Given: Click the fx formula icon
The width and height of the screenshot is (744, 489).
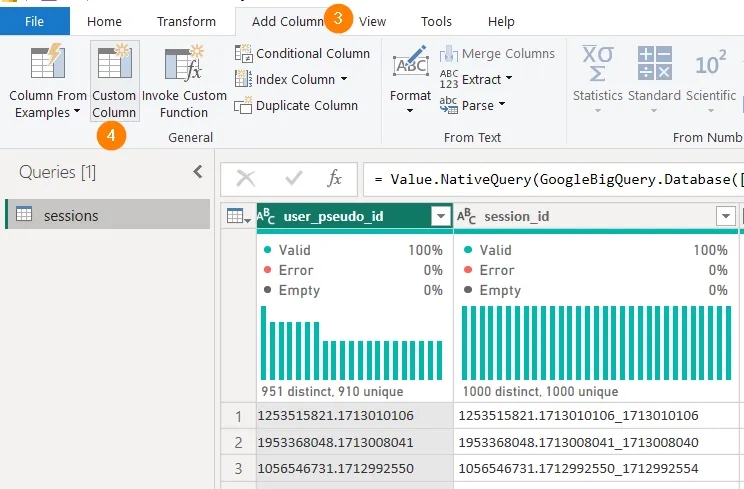Looking at the screenshot, I should click(x=335, y=179).
